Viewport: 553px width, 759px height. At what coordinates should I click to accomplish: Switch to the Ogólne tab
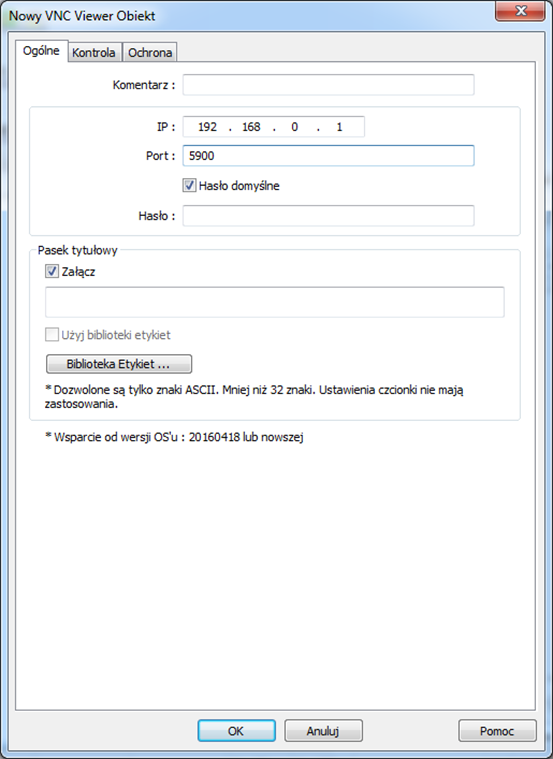42,51
